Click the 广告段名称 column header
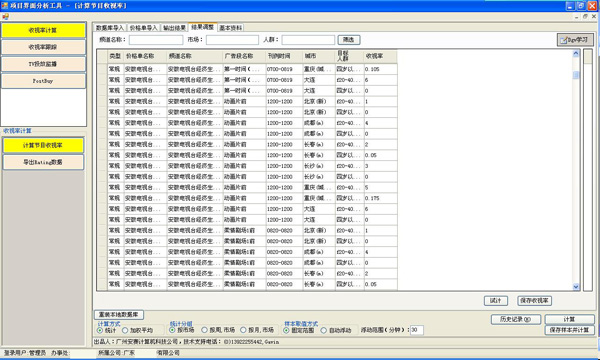The image size is (600, 360). (244, 56)
